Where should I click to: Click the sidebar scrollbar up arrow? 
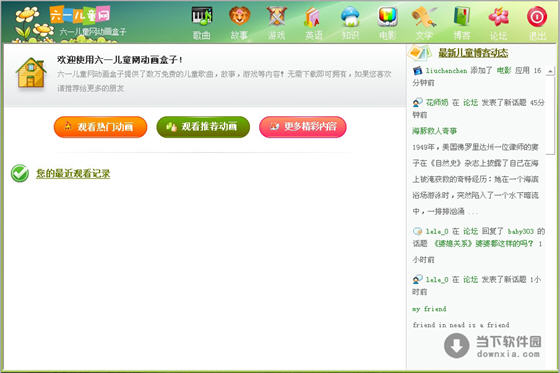point(550,71)
